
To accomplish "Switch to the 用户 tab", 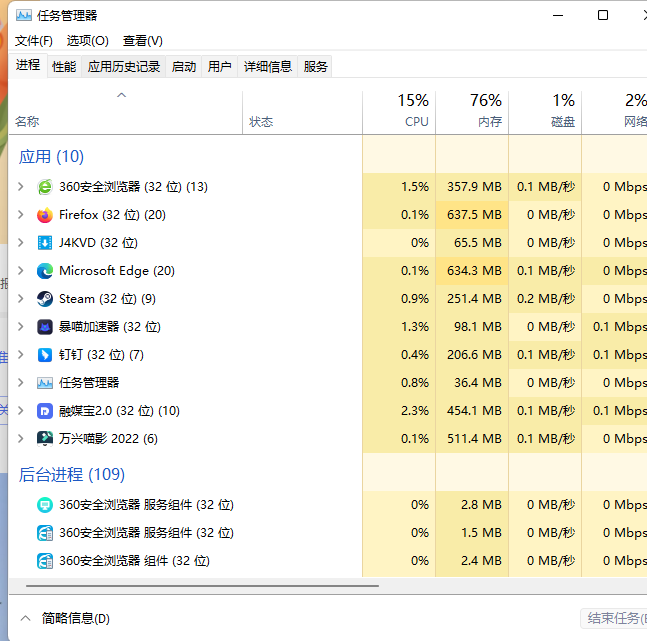I will (x=220, y=66).
